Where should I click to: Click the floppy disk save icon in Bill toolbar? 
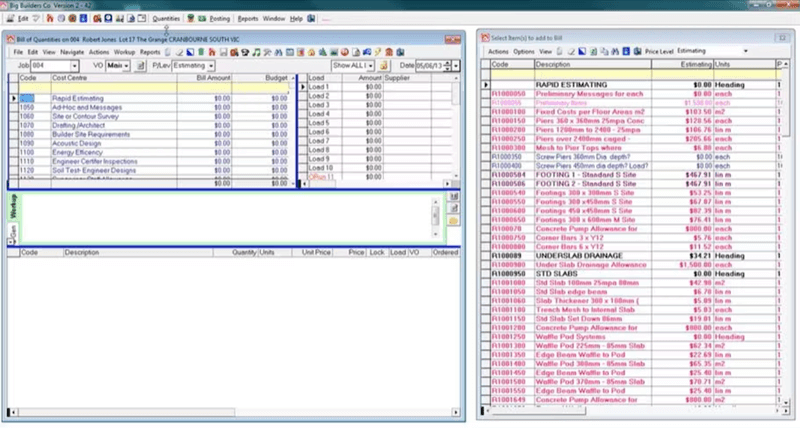(223, 52)
